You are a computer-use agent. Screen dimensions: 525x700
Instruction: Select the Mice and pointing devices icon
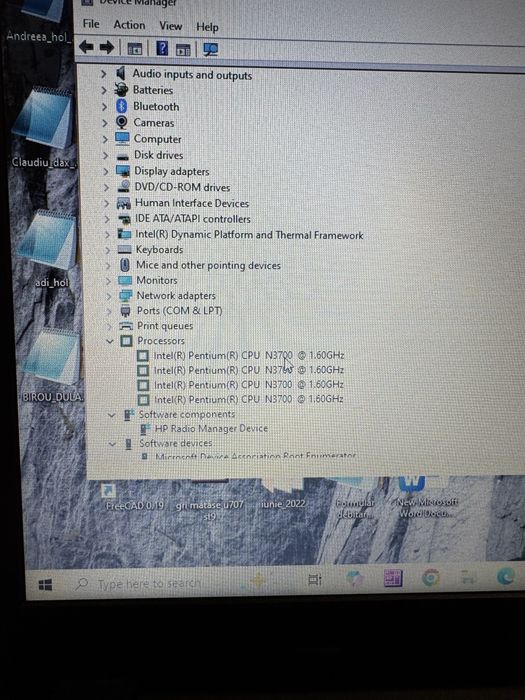pyautogui.click(x=125, y=265)
